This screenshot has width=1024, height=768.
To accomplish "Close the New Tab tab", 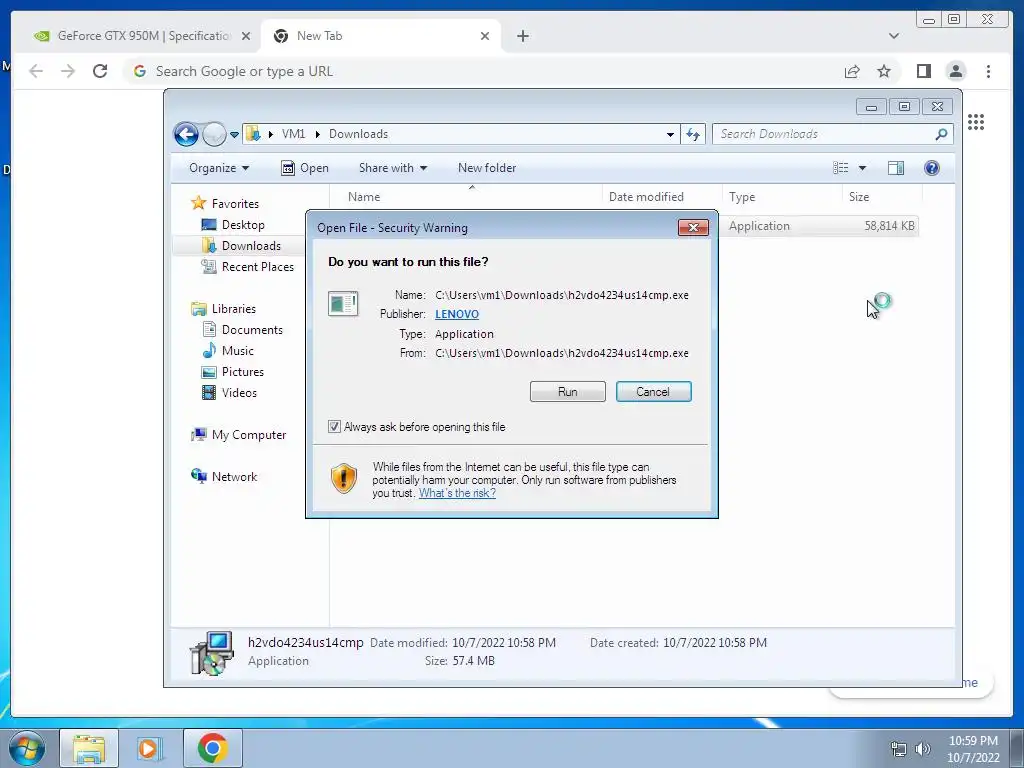I will click(x=485, y=36).
